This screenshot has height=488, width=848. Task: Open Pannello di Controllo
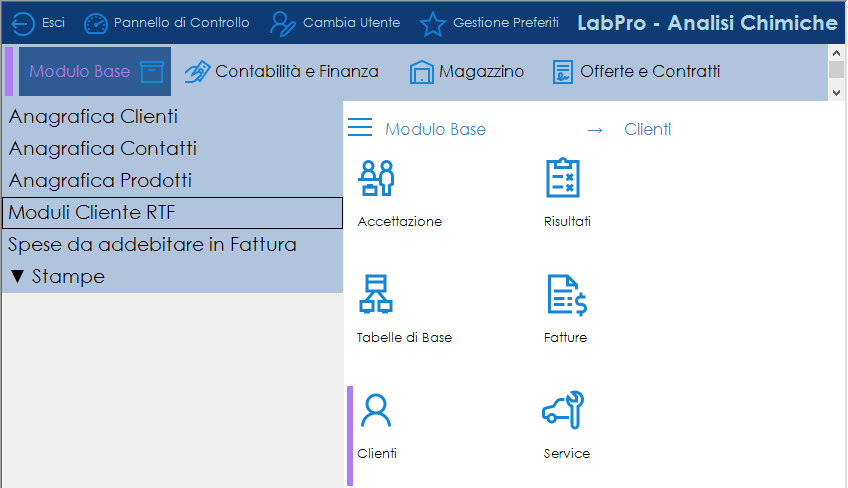(182, 23)
